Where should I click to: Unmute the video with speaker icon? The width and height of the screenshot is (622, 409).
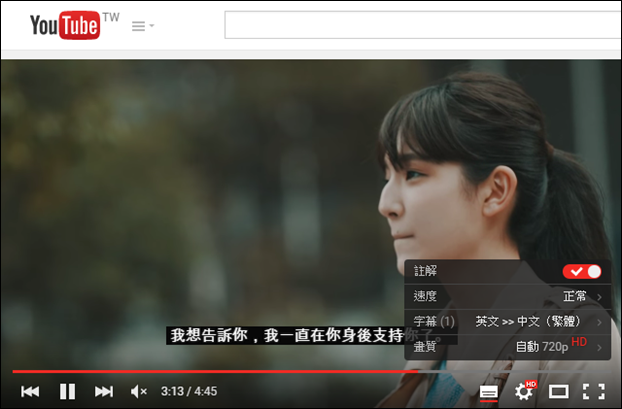[x=139, y=392]
